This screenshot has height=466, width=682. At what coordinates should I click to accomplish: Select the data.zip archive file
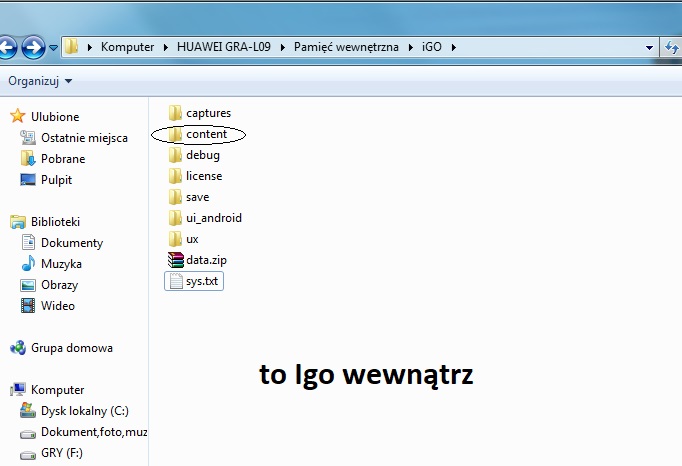(205, 260)
